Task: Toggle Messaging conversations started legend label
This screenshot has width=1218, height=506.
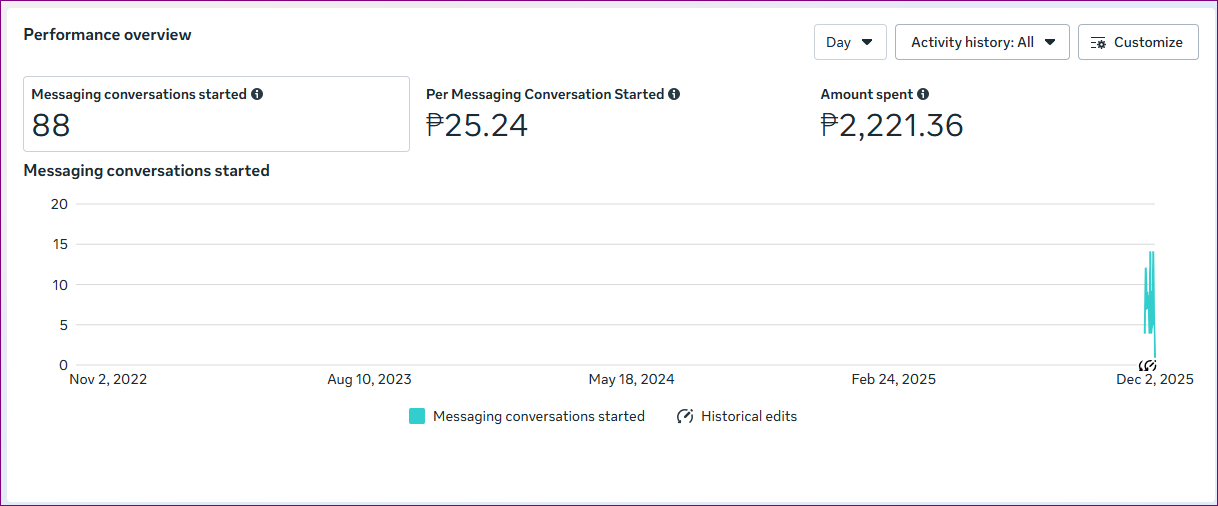Action: pyautogui.click(x=538, y=416)
